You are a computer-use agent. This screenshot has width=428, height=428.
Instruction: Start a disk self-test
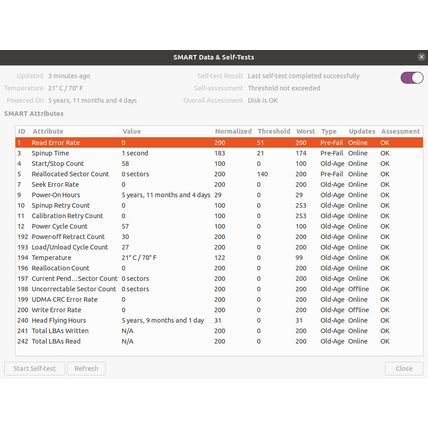point(35,369)
